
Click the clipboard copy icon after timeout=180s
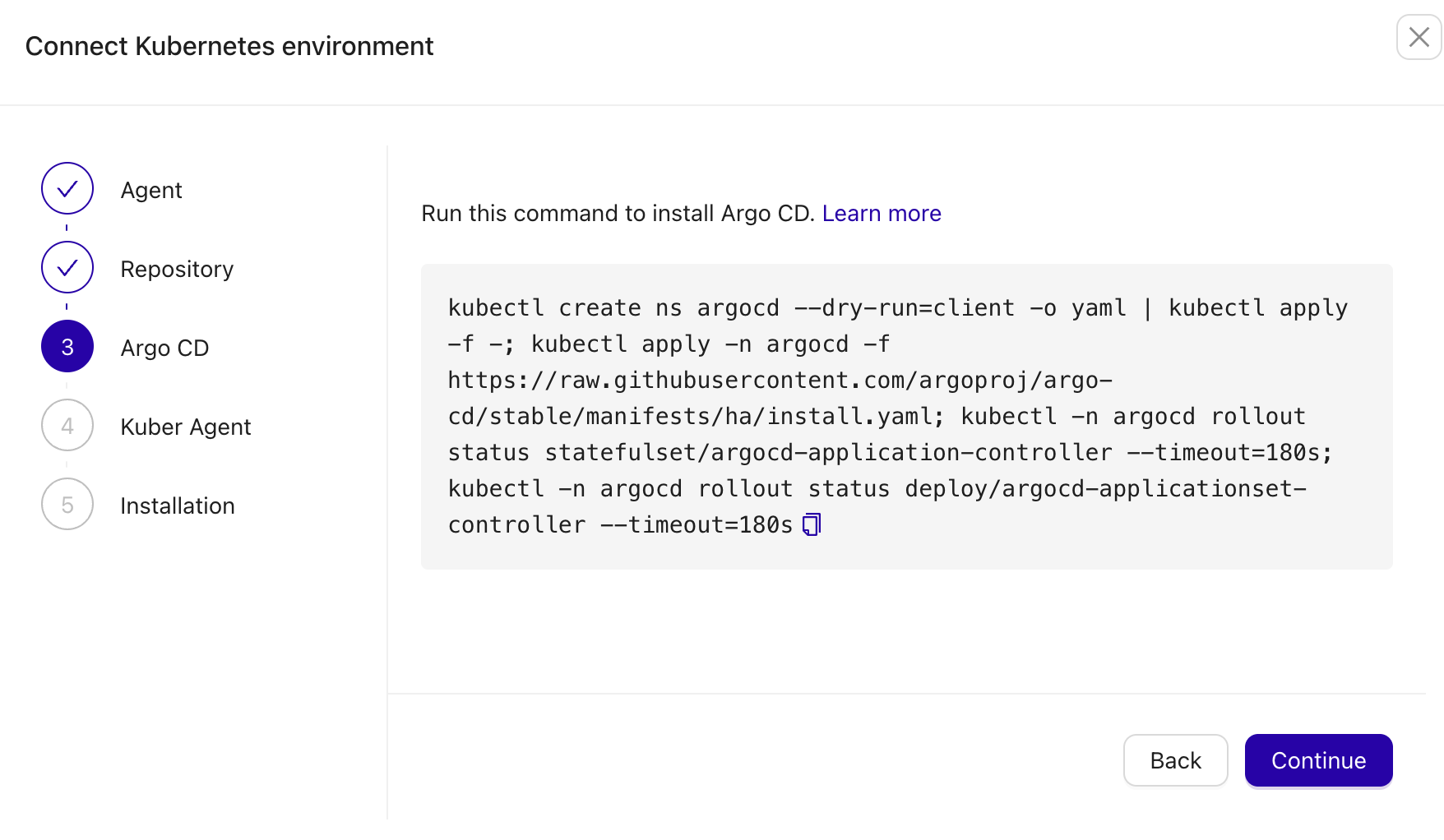pyautogui.click(x=812, y=524)
